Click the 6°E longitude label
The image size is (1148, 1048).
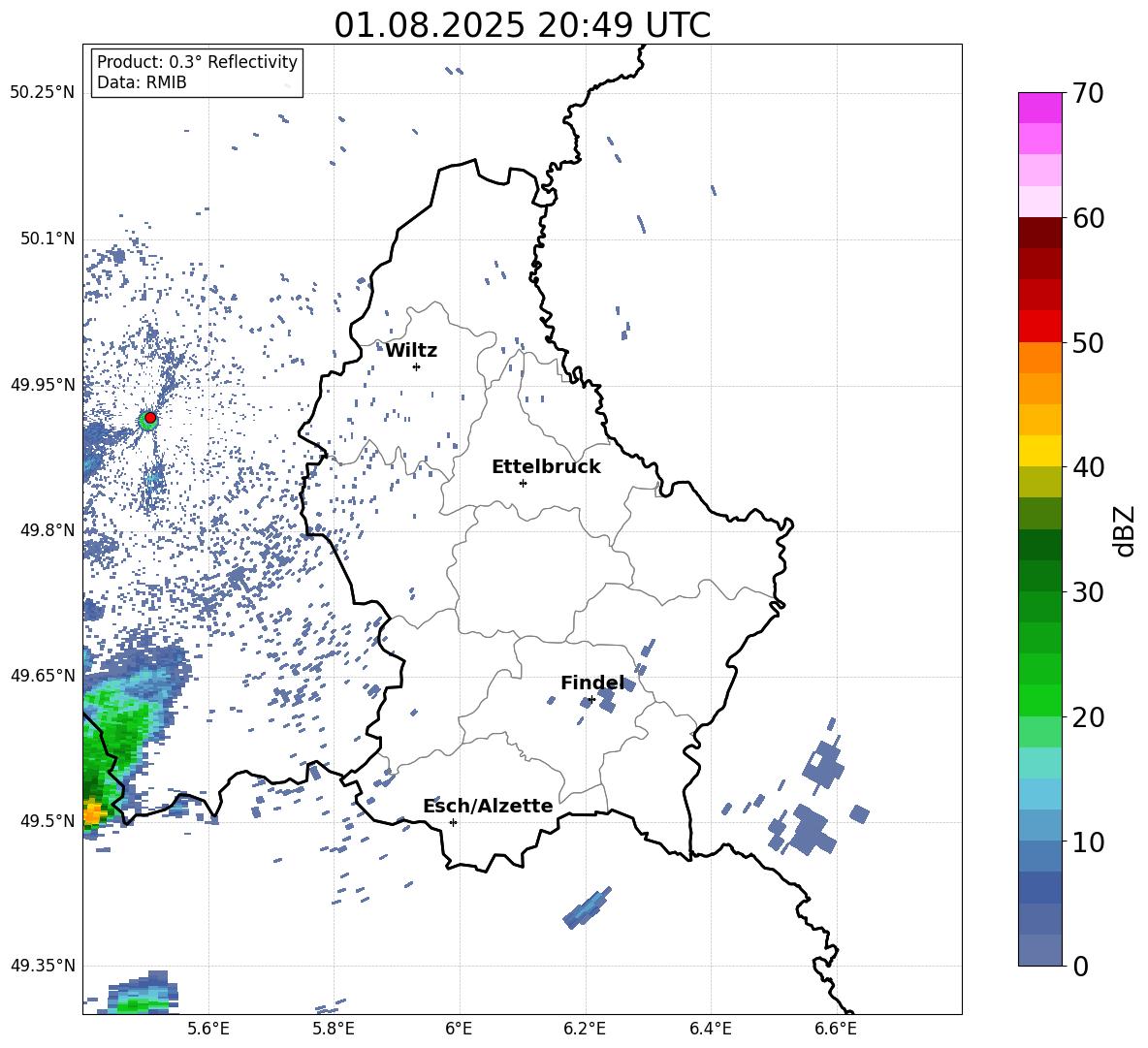click(459, 1029)
